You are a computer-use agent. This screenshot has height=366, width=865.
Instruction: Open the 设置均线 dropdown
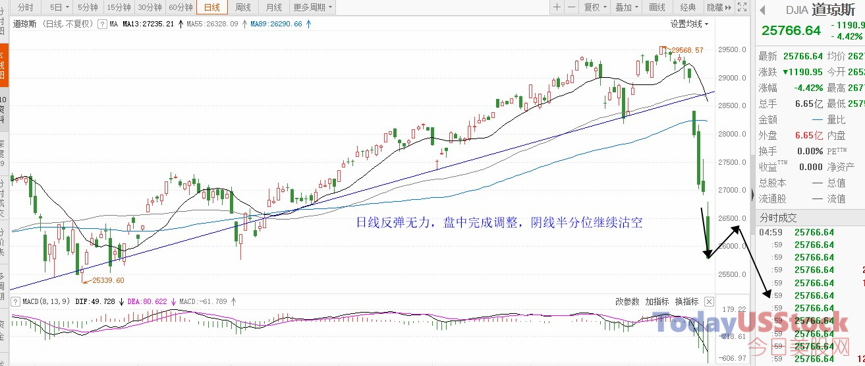coord(690,24)
